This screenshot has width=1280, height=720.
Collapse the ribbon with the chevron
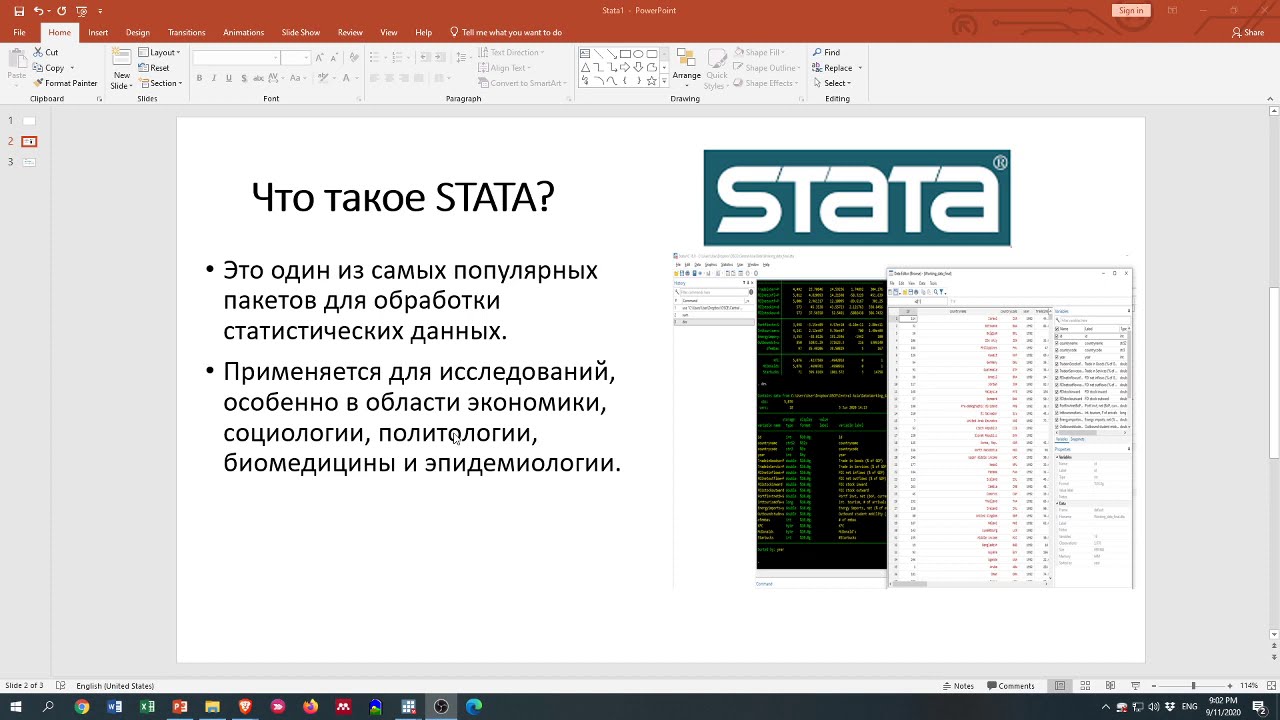1271,99
